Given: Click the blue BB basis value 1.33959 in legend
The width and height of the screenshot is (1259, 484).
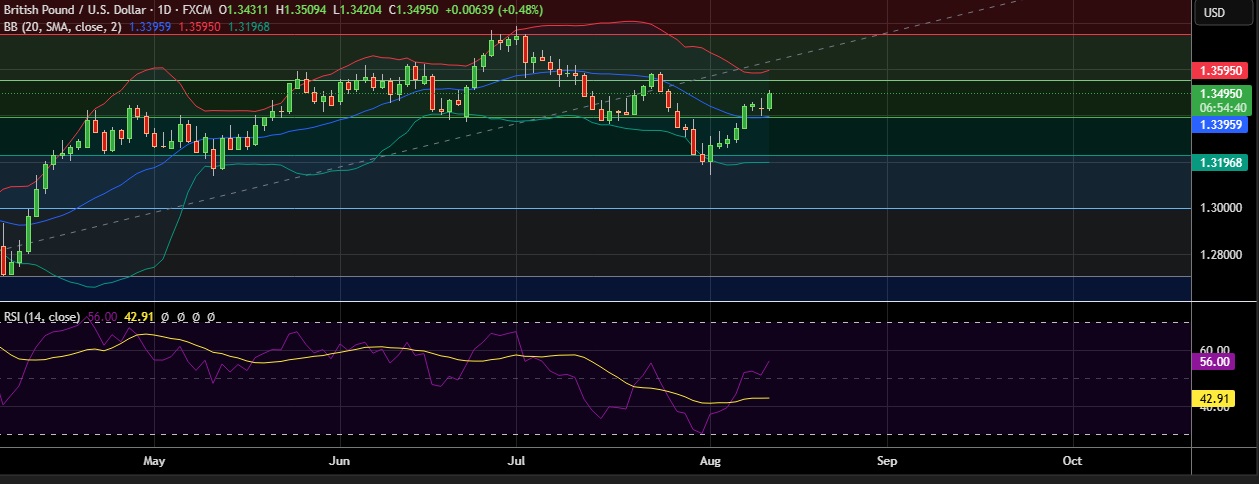Looking at the screenshot, I should pyautogui.click(x=151, y=27).
